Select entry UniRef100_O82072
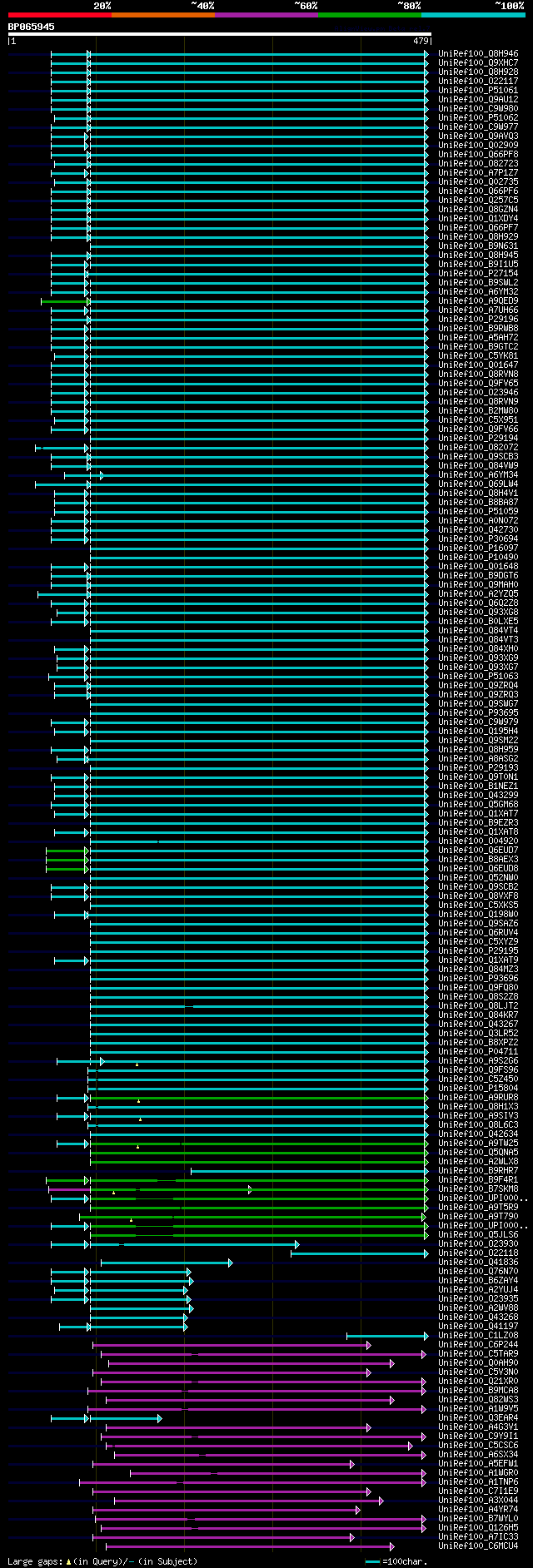This screenshot has width=533, height=1568. point(478,448)
